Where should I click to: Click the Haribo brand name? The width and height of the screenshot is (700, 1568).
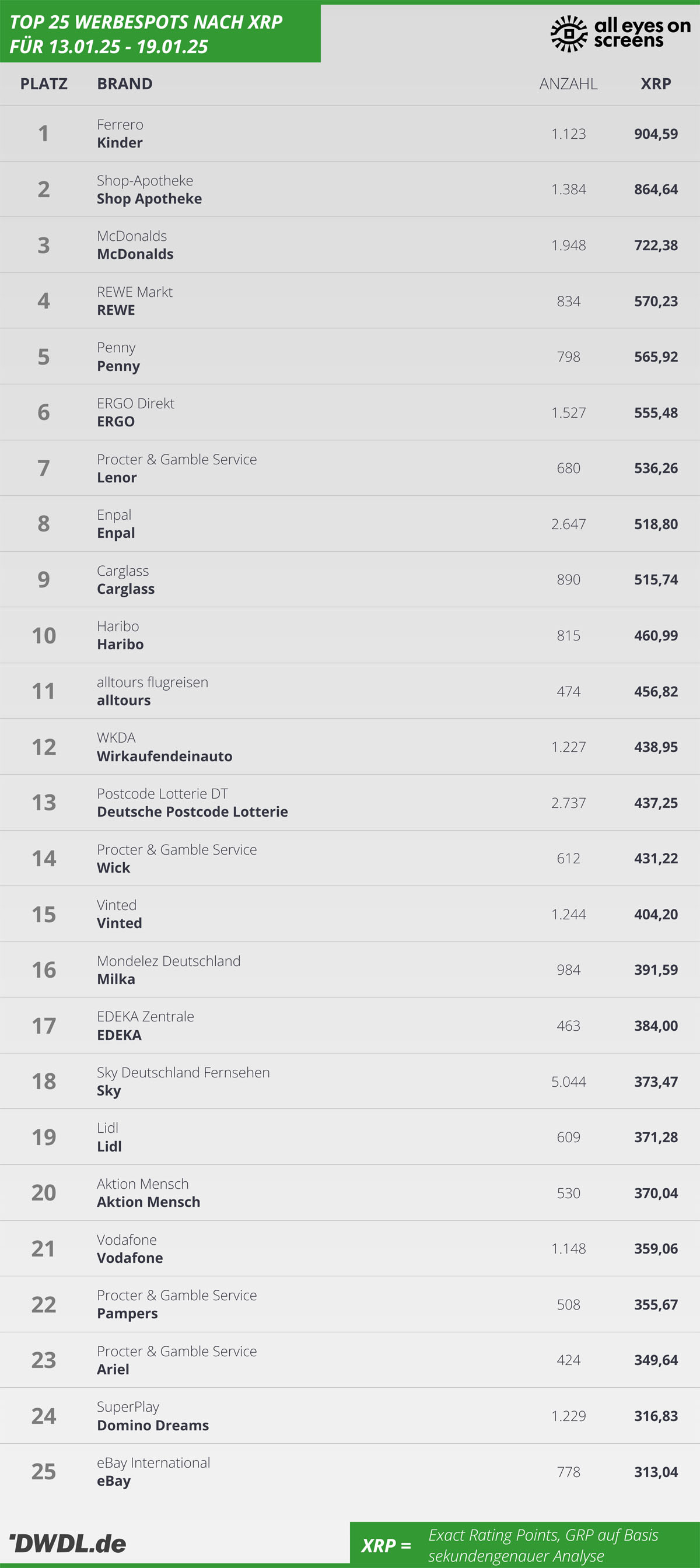[x=120, y=644]
